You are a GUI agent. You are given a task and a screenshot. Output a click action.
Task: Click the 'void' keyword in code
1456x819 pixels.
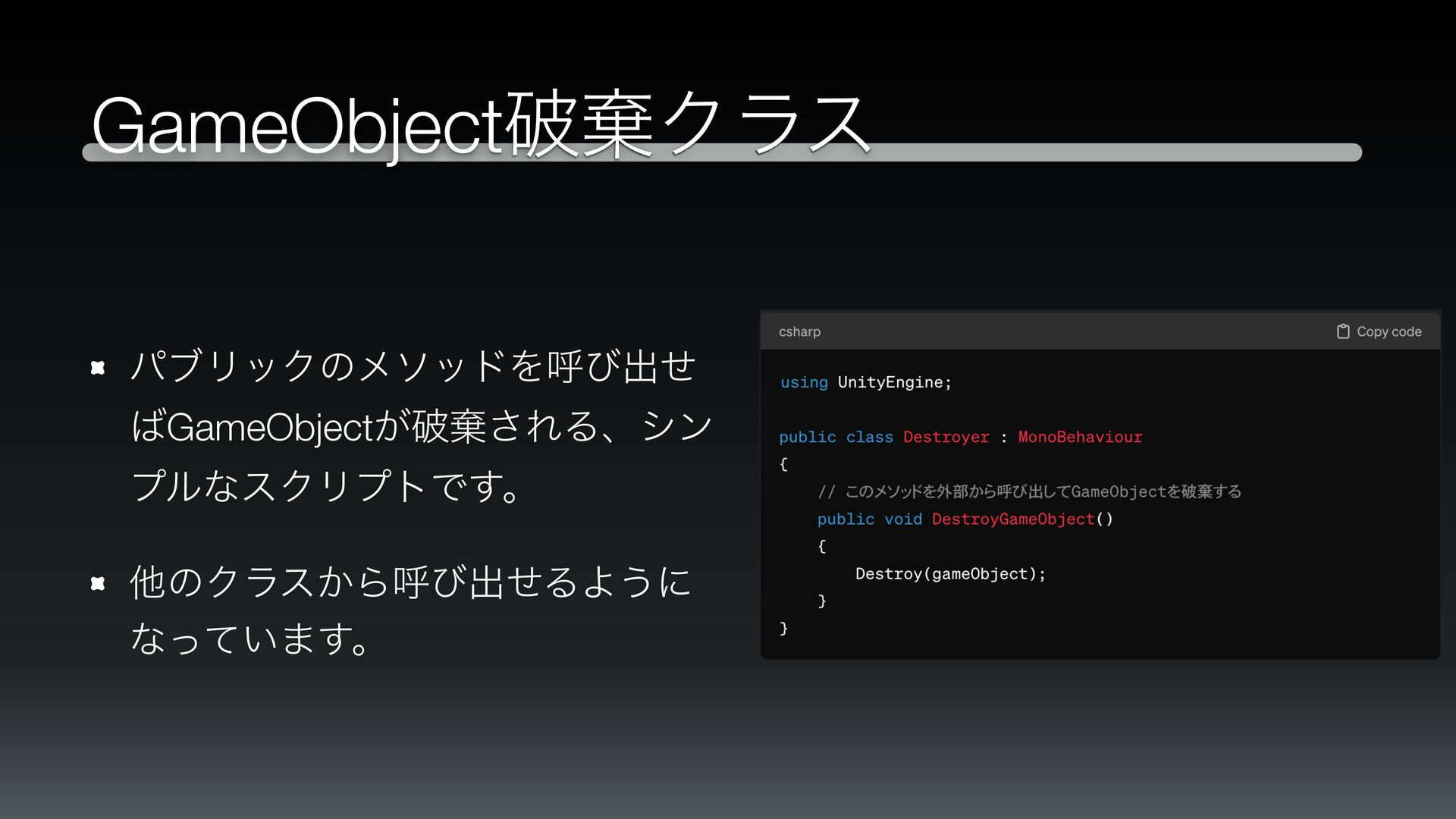tap(902, 519)
